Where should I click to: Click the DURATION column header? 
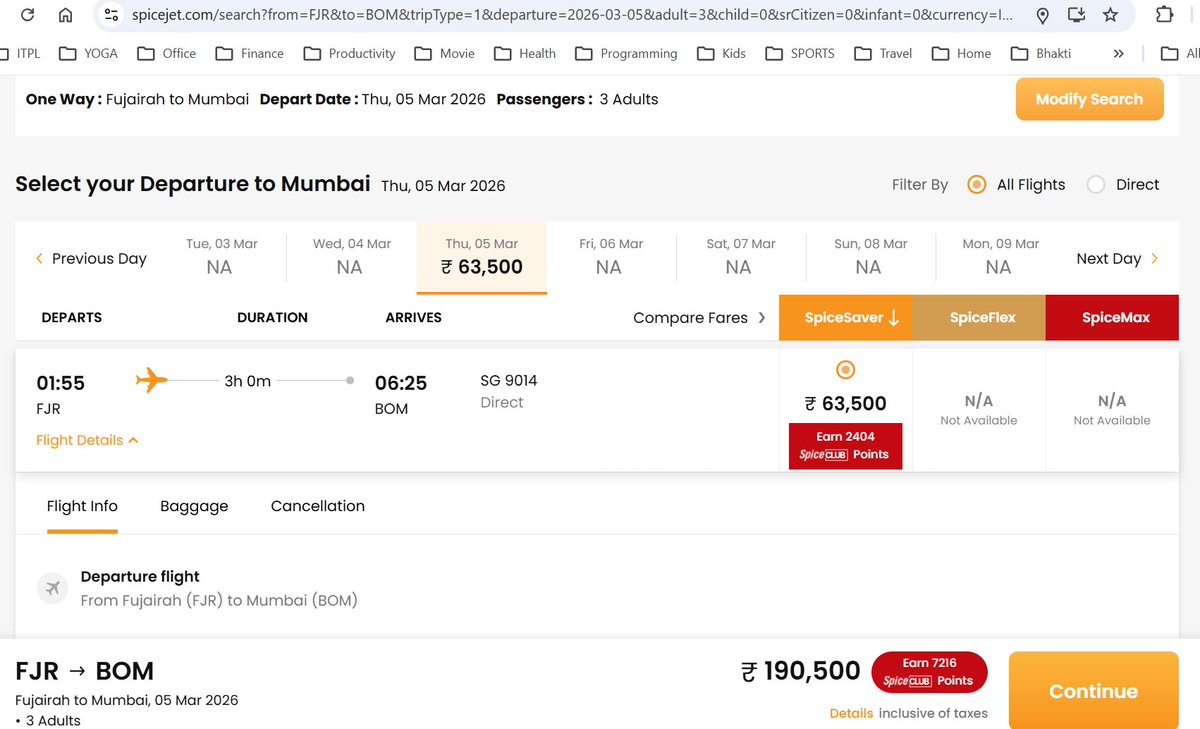[272, 317]
